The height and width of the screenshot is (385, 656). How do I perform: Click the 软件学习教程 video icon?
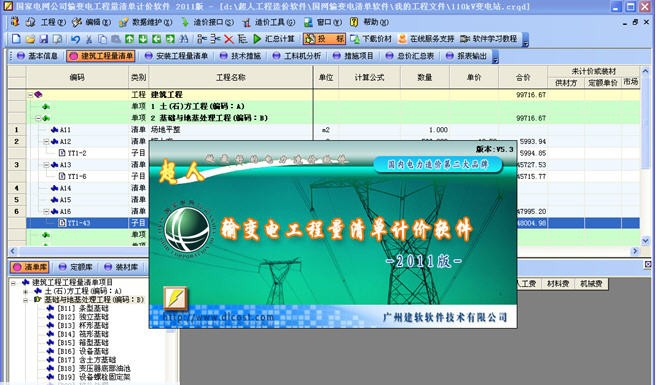[465, 39]
